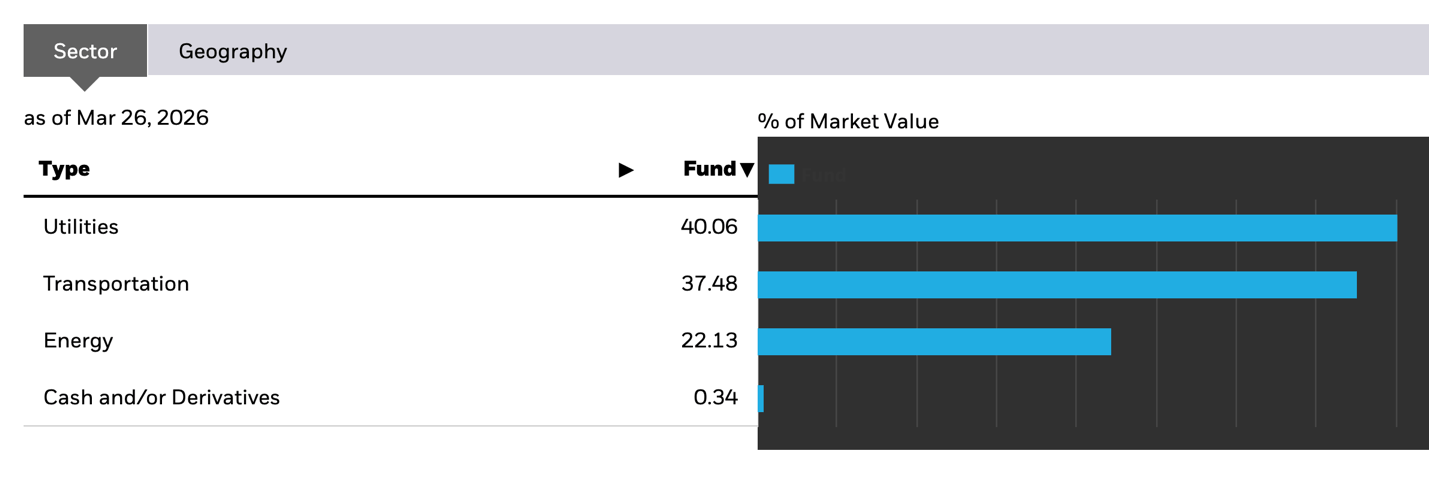The width and height of the screenshot is (1429, 477).
Task: Click the 40.06 Utilities fund value
Action: tap(708, 227)
